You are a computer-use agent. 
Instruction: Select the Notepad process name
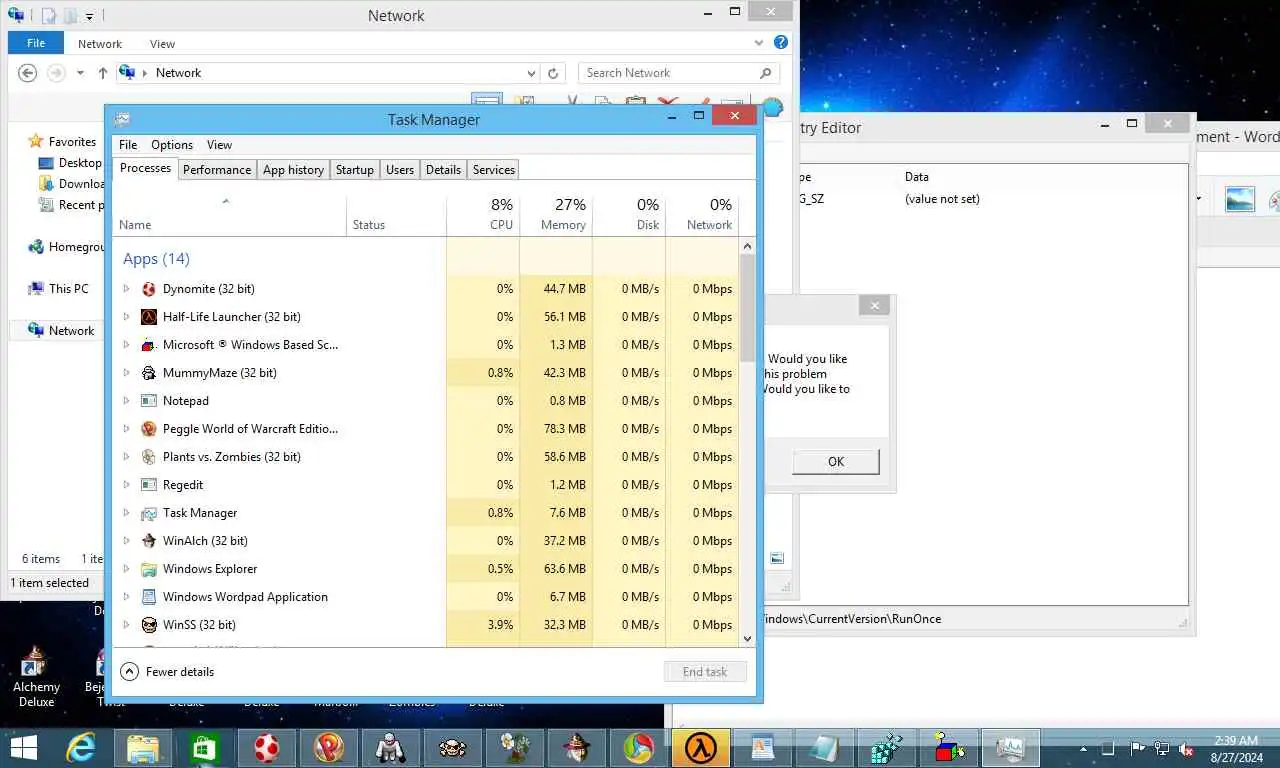pos(186,401)
